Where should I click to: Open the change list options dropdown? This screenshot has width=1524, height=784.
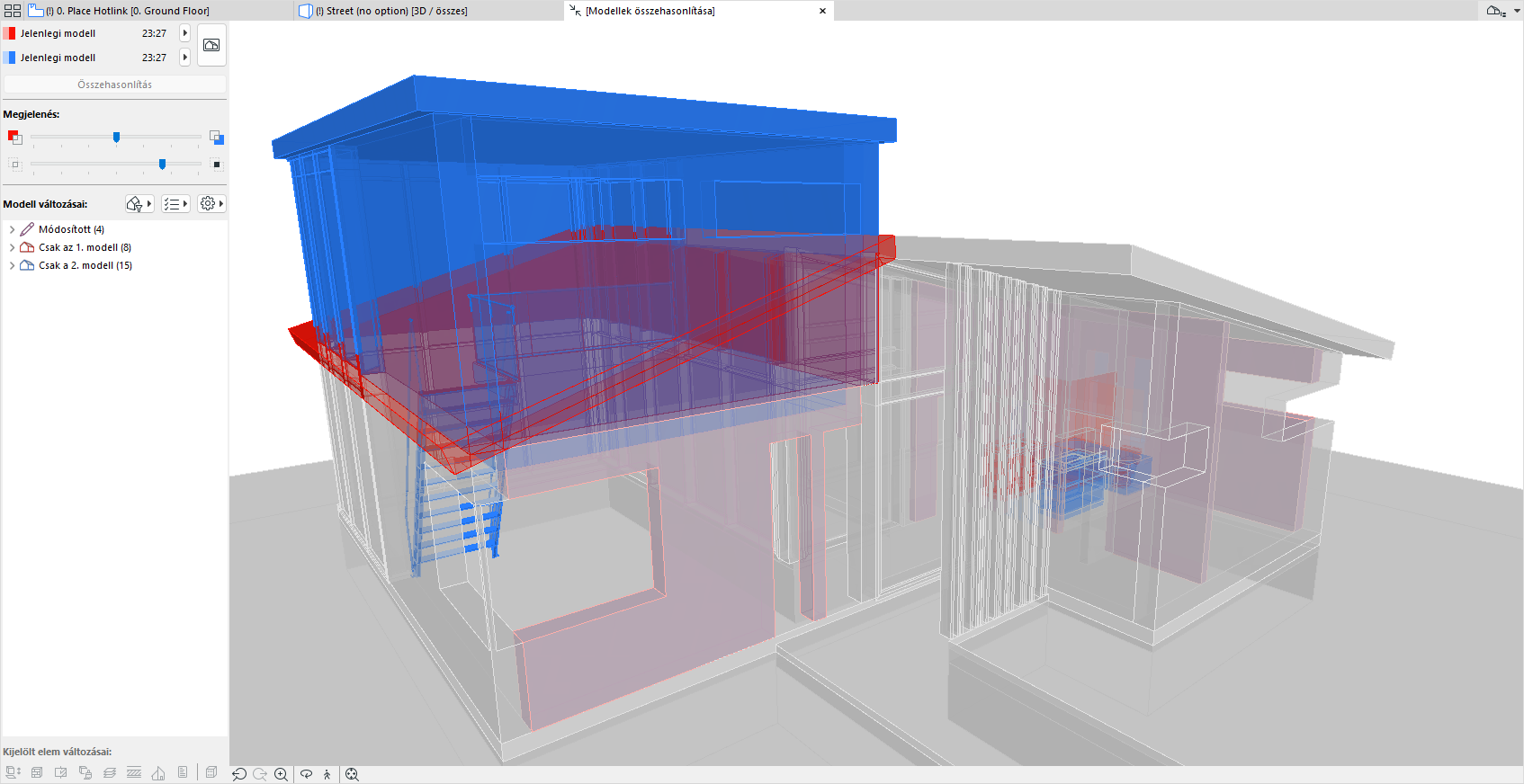coord(175,204)
